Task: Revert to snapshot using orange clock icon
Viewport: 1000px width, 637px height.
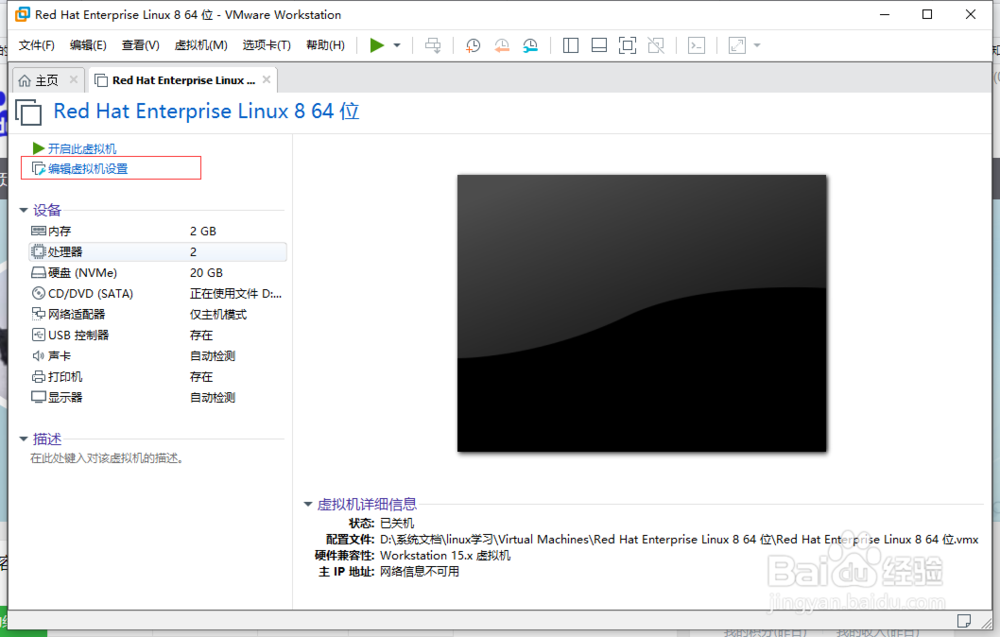Action: (x=502, y=45)
